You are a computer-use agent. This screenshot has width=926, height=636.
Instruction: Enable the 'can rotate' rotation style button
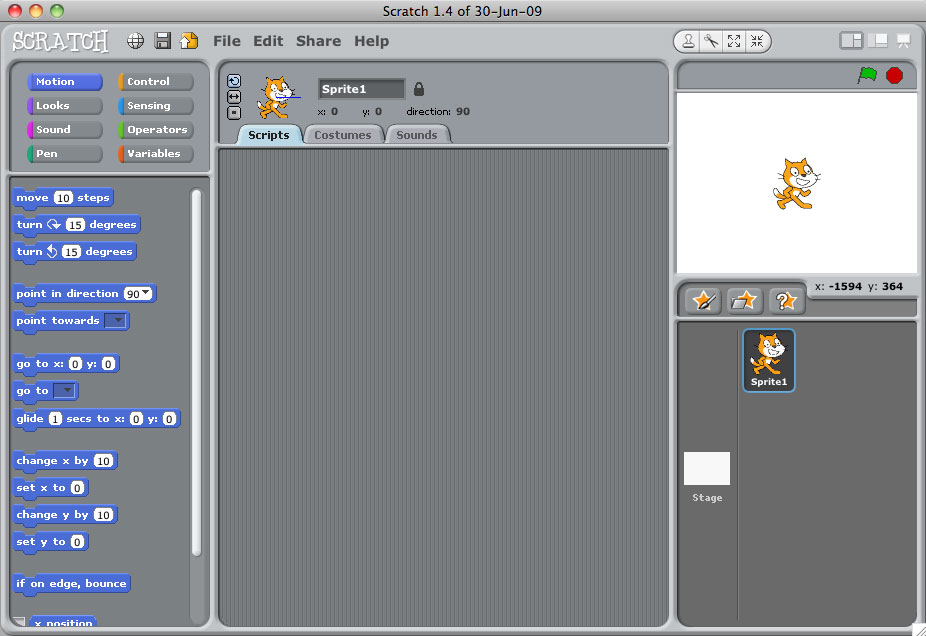point(234,81)
